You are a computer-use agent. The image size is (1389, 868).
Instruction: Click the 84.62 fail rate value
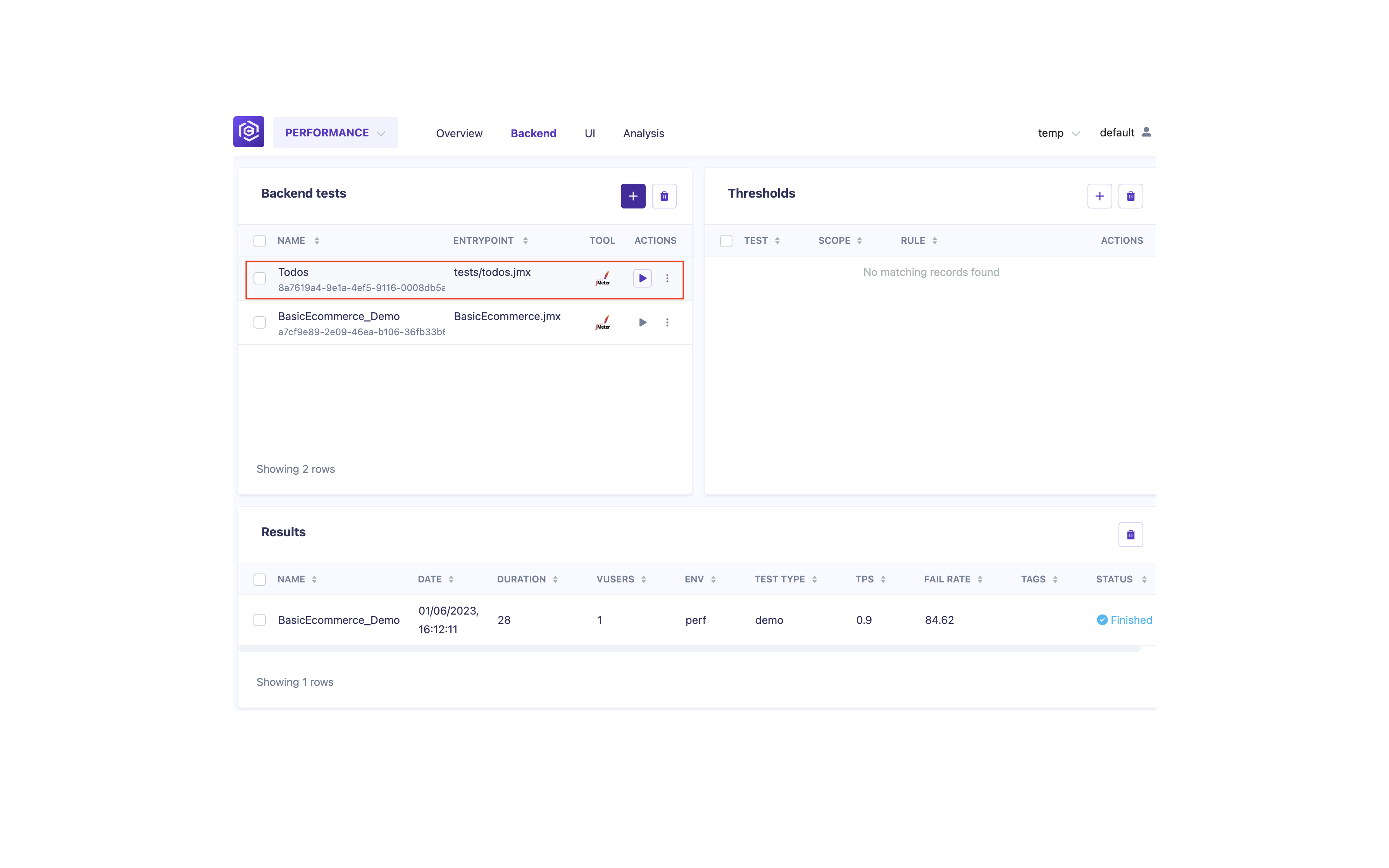pyautogui.click(x=939, y=620)
